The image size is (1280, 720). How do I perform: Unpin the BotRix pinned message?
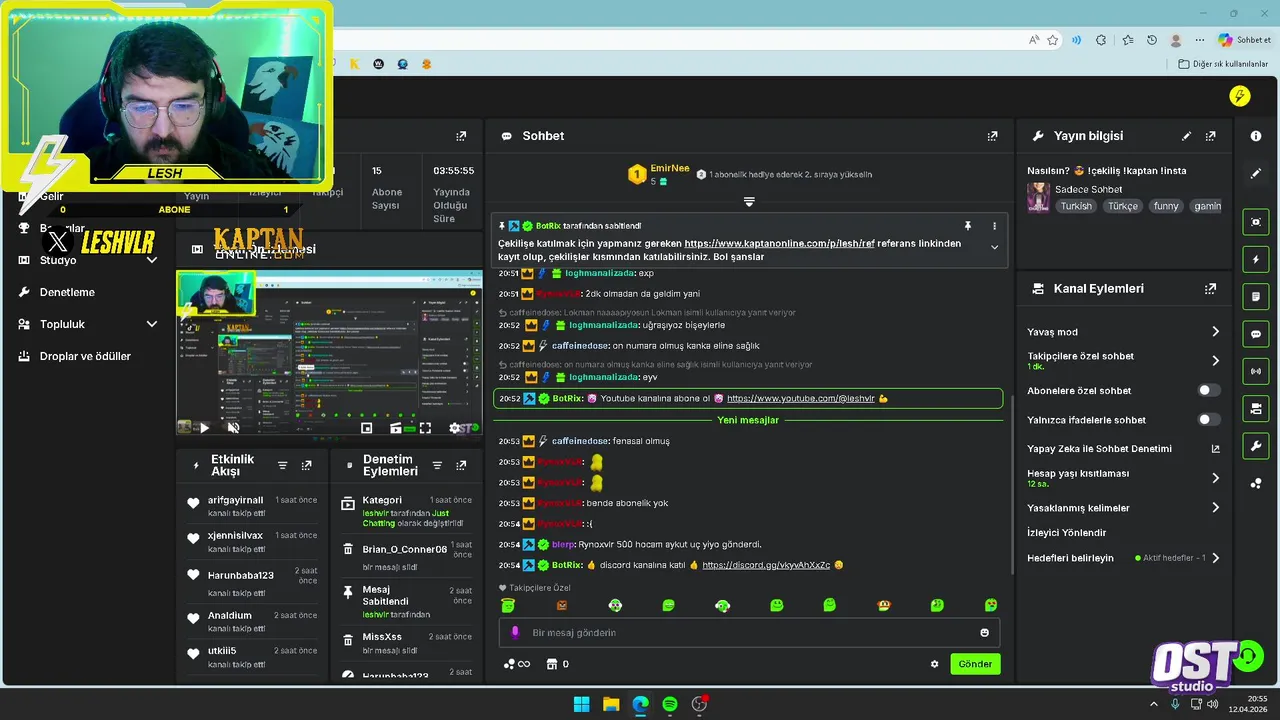[x=967, y=226]
